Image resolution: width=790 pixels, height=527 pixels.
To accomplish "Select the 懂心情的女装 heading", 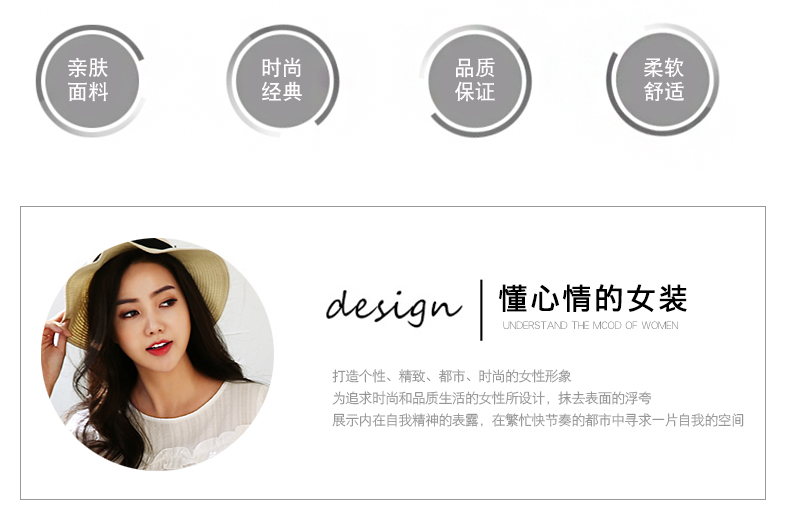I will [x=593, y=298].
